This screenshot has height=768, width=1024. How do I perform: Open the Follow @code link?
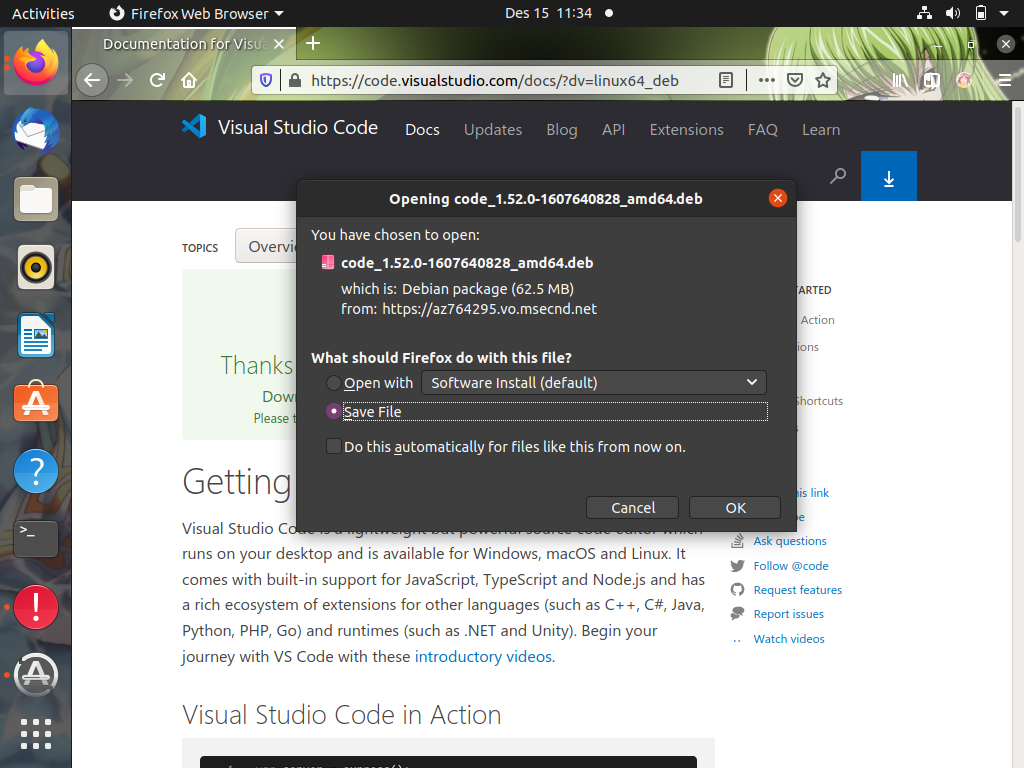coord(790,566)
